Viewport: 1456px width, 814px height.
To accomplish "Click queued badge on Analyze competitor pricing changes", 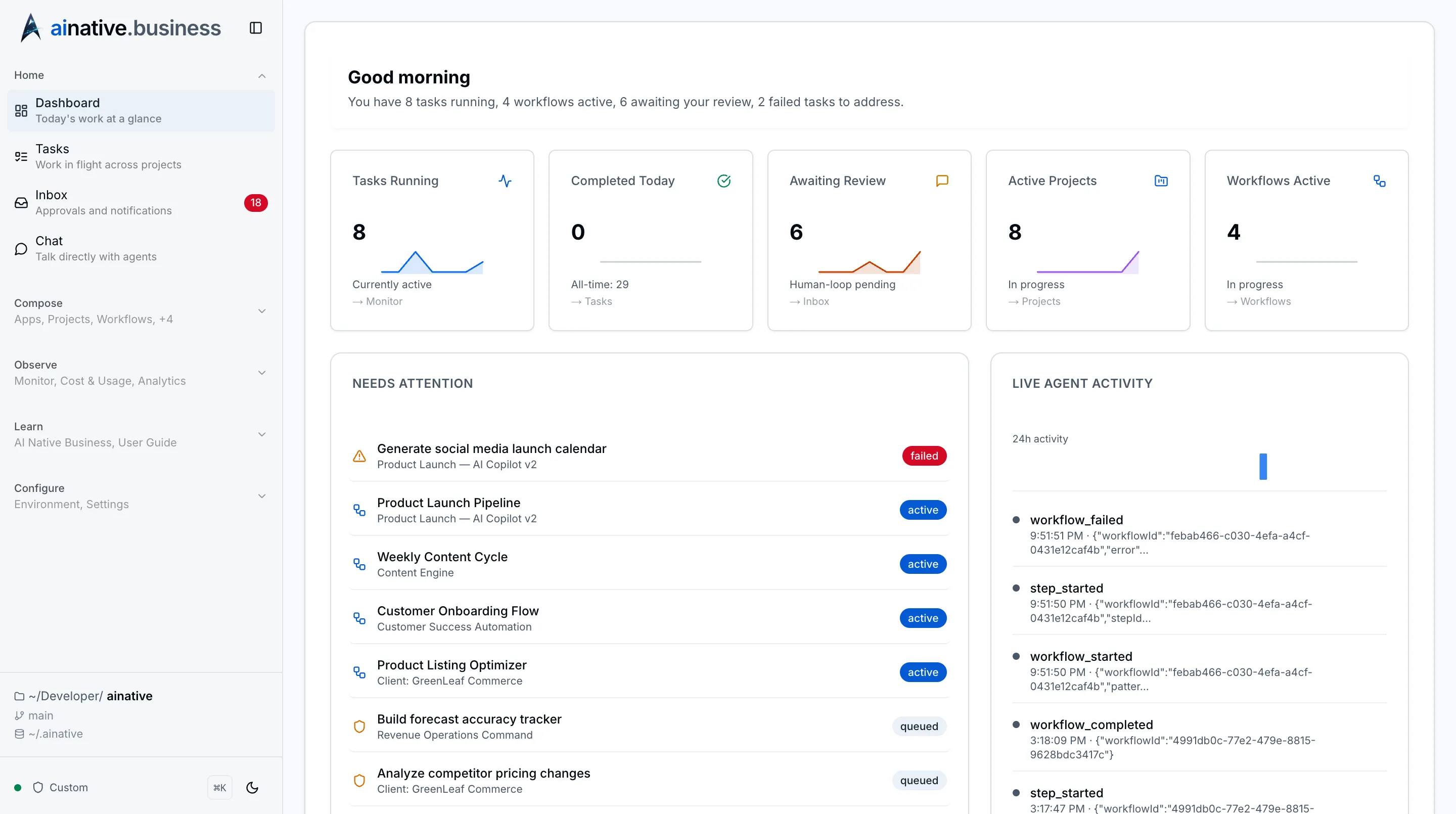I will click(x=919, y=781).
